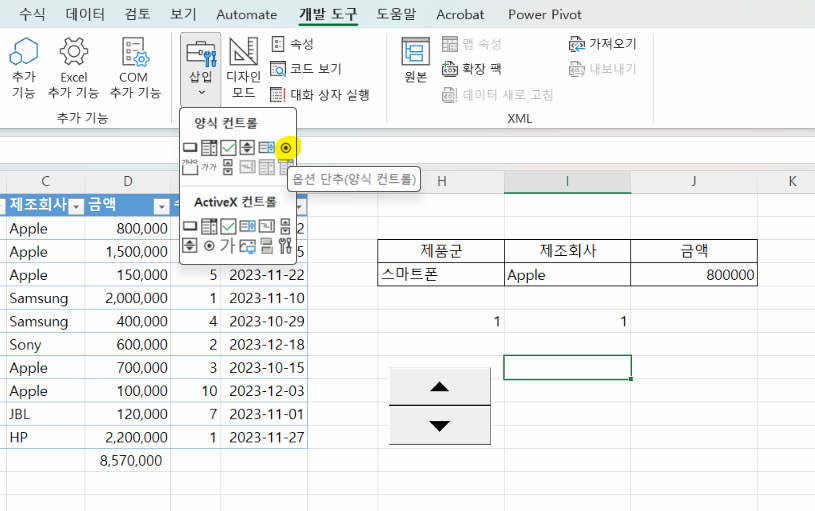
Task: Insert form control Combo Box
Action: pos(209,148)
